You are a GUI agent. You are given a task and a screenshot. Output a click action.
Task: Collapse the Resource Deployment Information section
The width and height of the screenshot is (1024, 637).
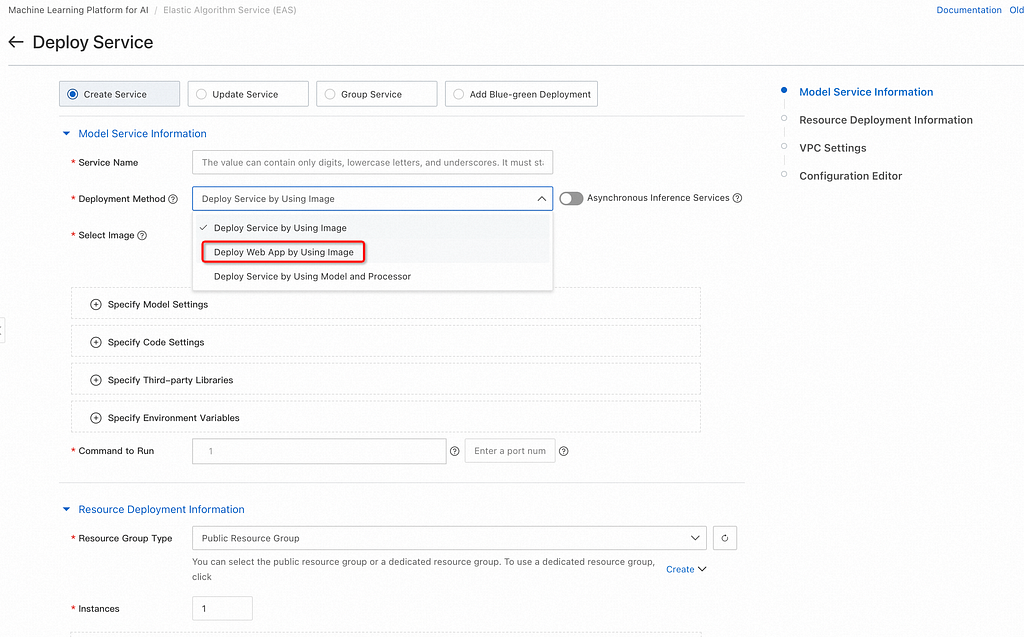(x=66, y=509)
